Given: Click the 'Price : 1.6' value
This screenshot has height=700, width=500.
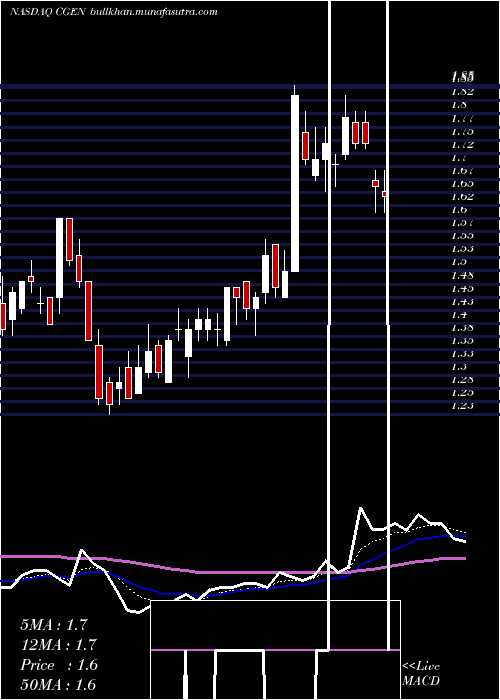Looking at the screenshot, I should click(58, 665).
